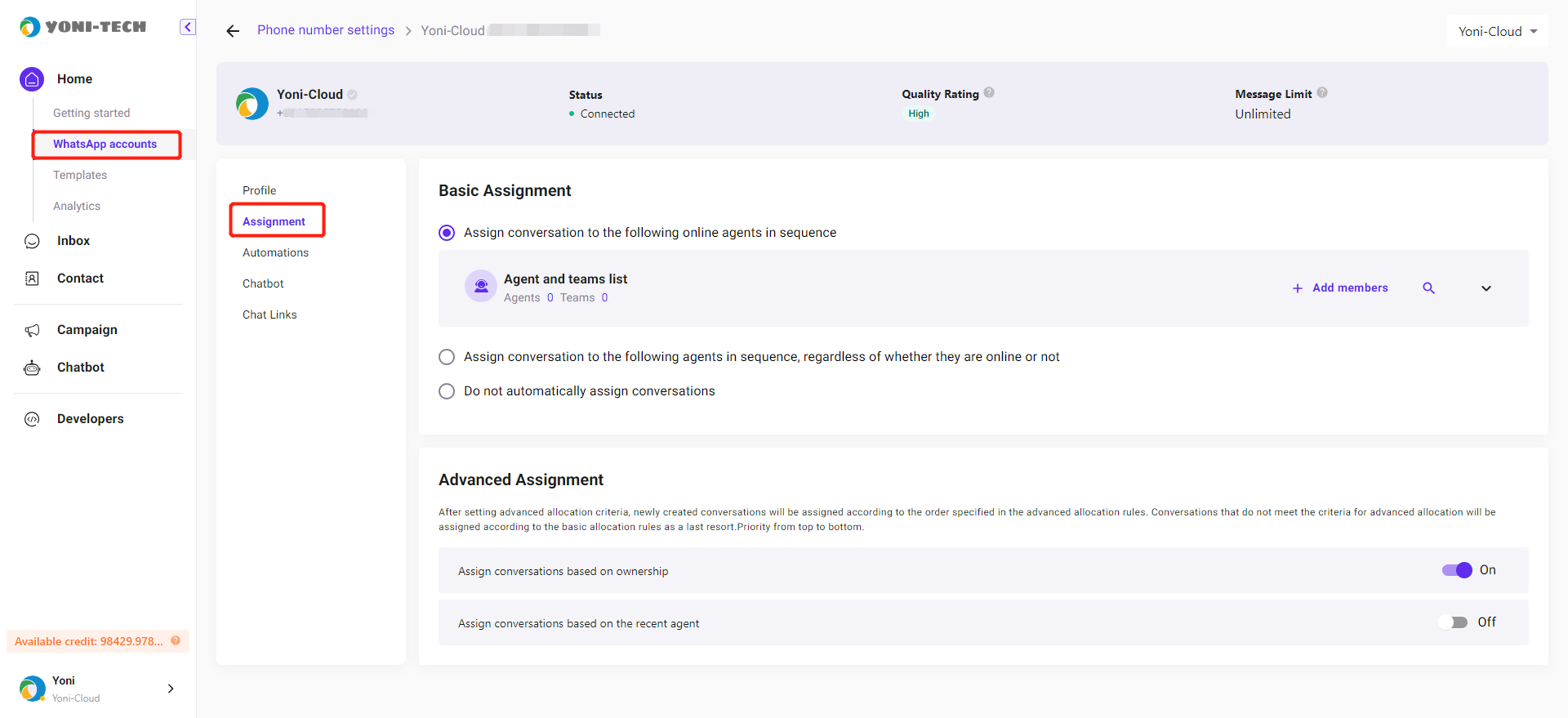The image size is (1568, 718).
Task: Search members with the magnifier icon
Action: (1428, 288)
